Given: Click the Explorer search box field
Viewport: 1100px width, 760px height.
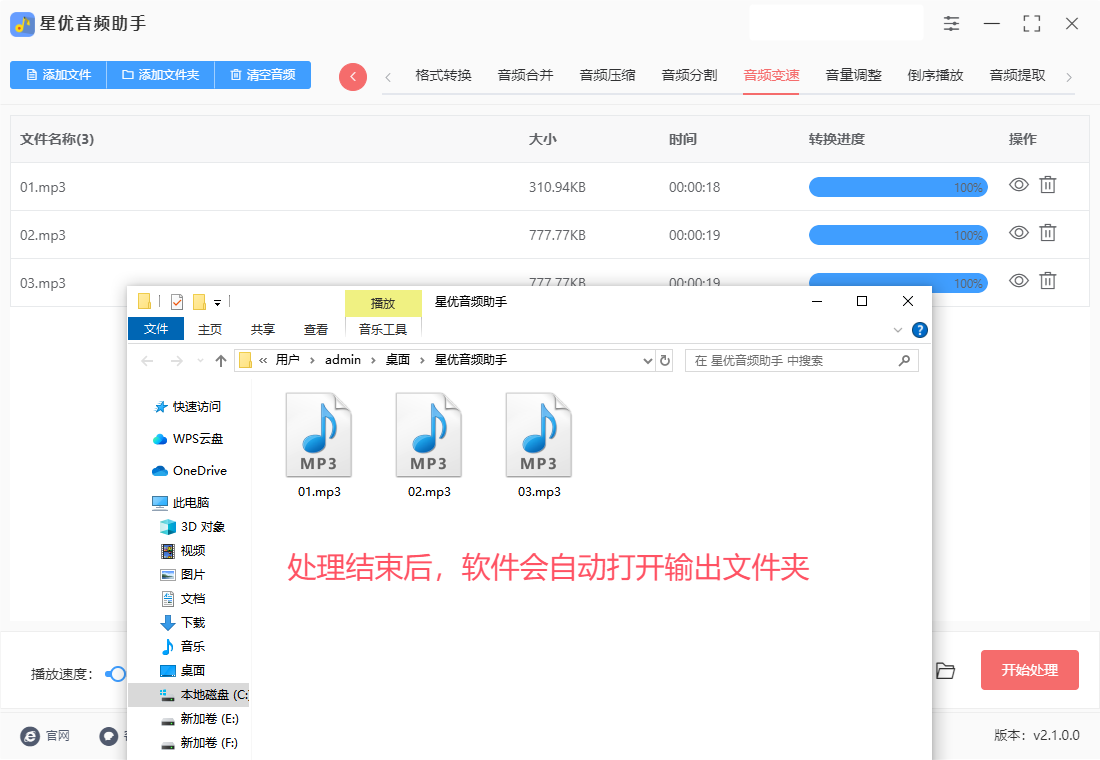Looking at the screenshot, I should (x=802, y=361).
